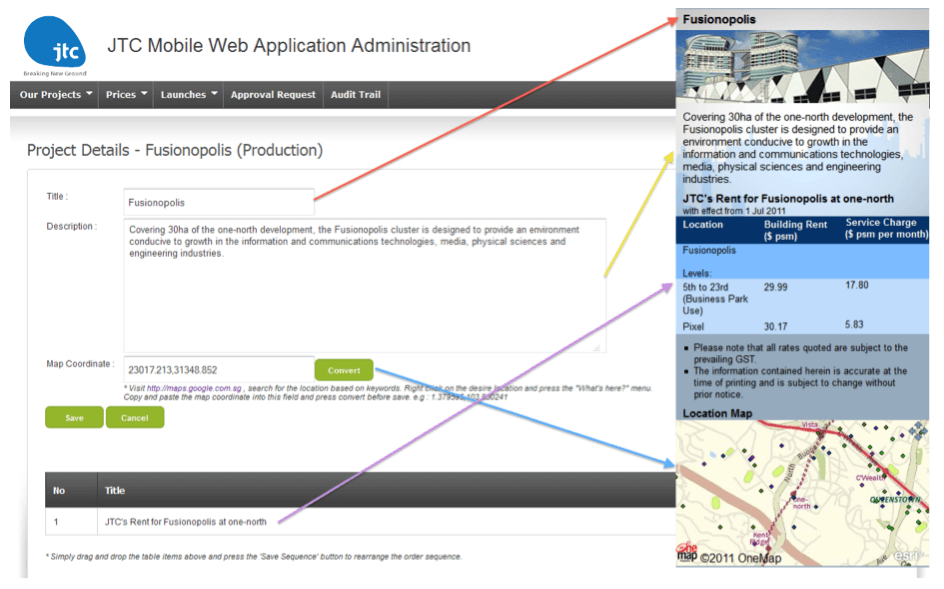
Task: Click the Location Map heading
Action: (x=717, y=413)
